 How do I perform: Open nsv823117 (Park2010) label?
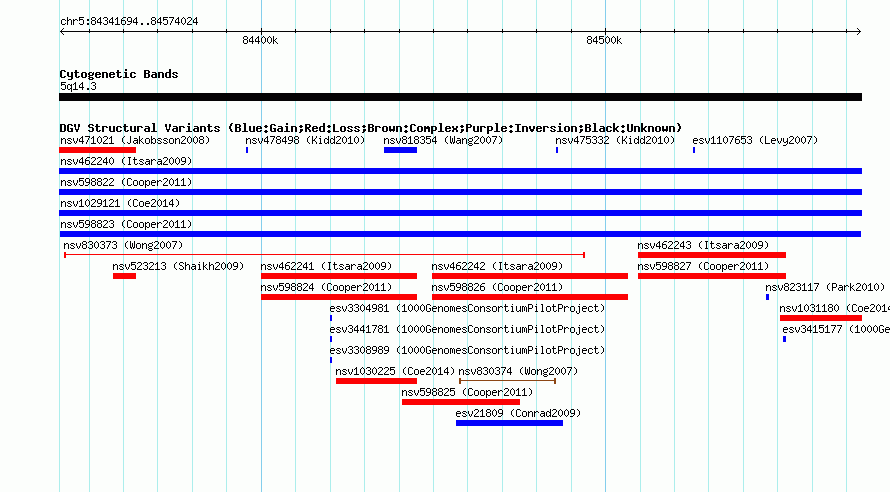(825, 287)
